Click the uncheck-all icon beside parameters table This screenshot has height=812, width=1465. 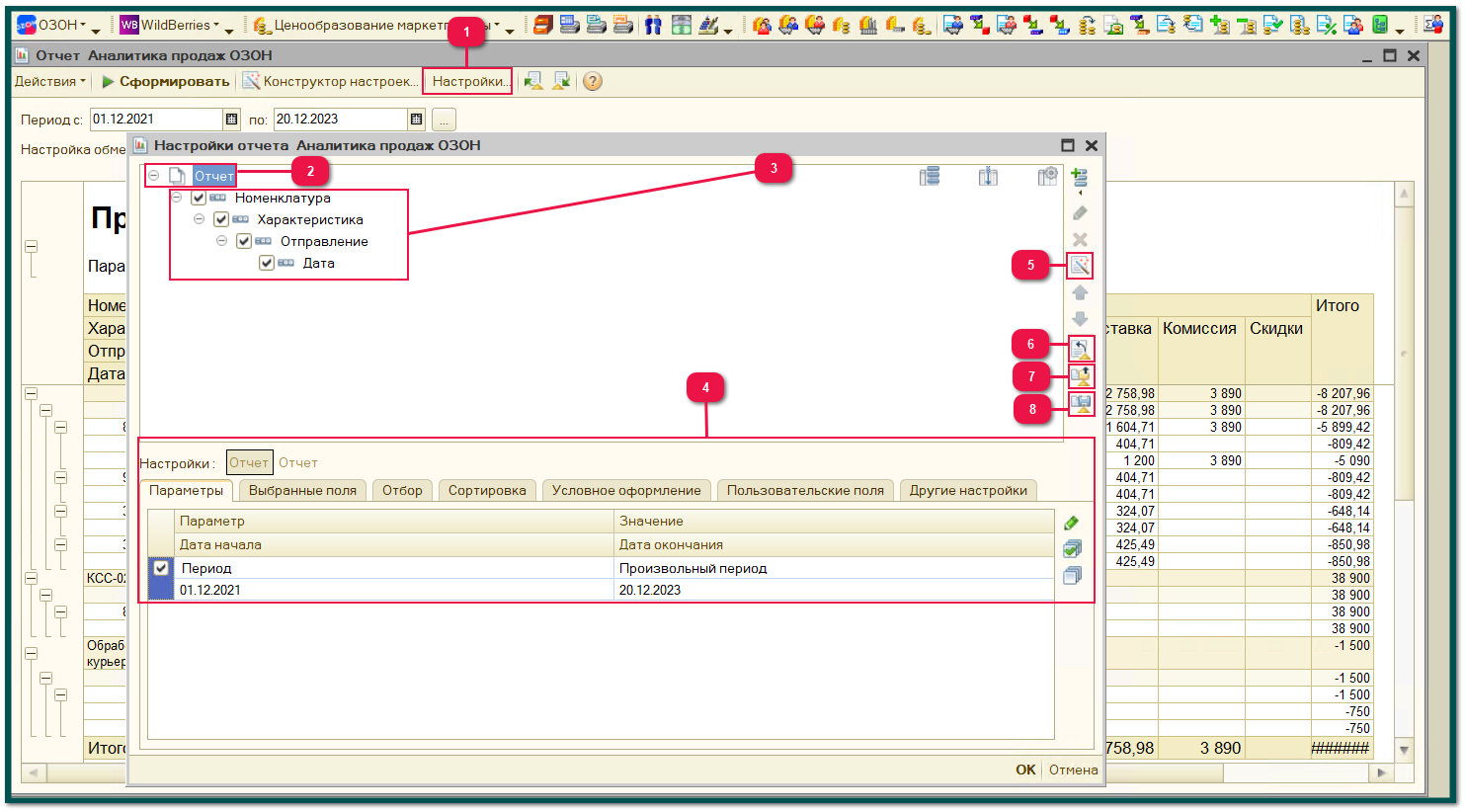coord(1072,576)
